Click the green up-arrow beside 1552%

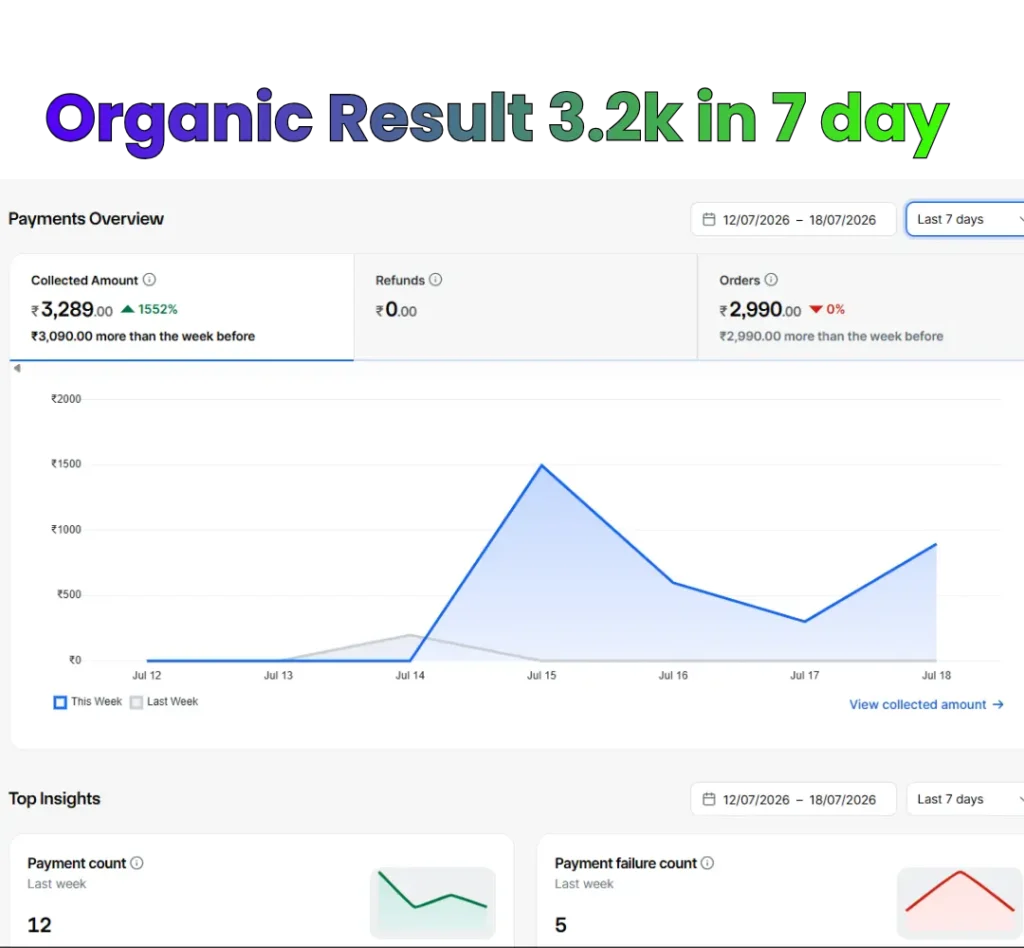[128, 309]
